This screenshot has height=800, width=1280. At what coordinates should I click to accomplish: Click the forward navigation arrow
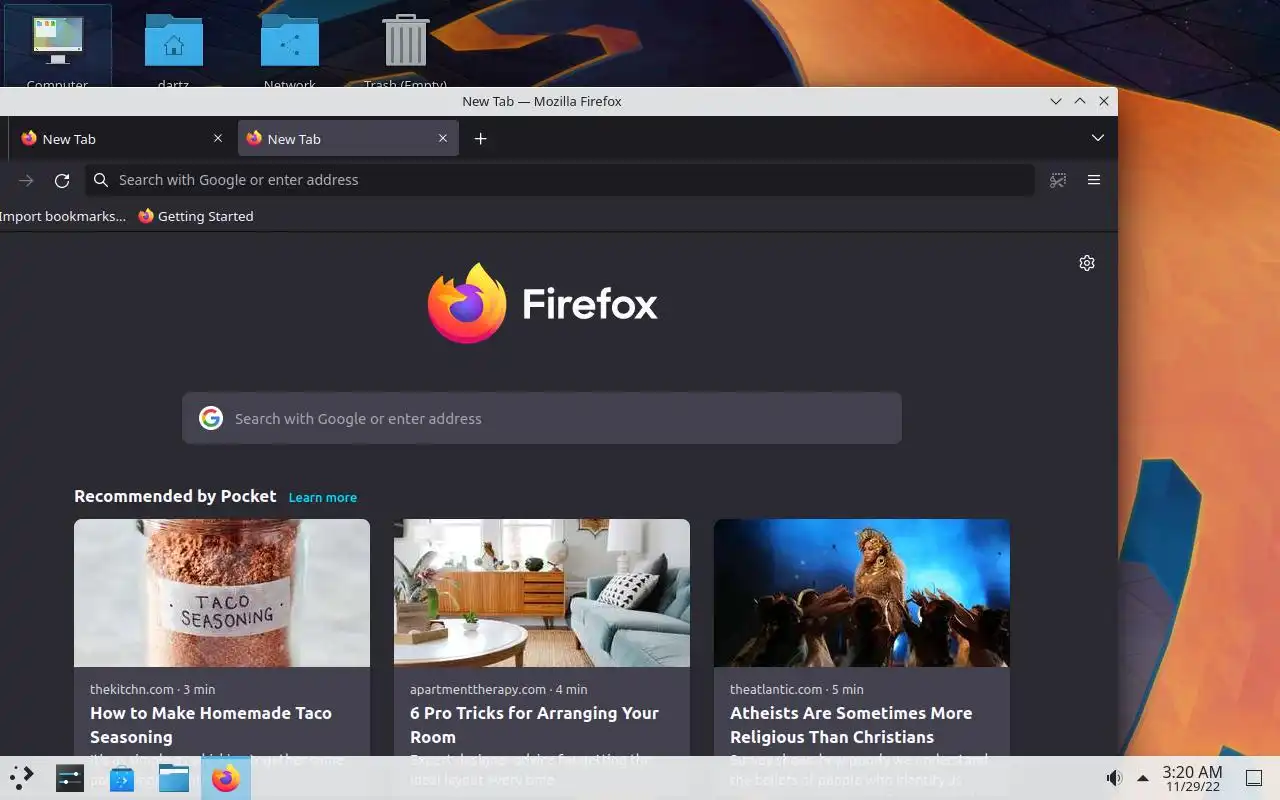tap(27, 180)
